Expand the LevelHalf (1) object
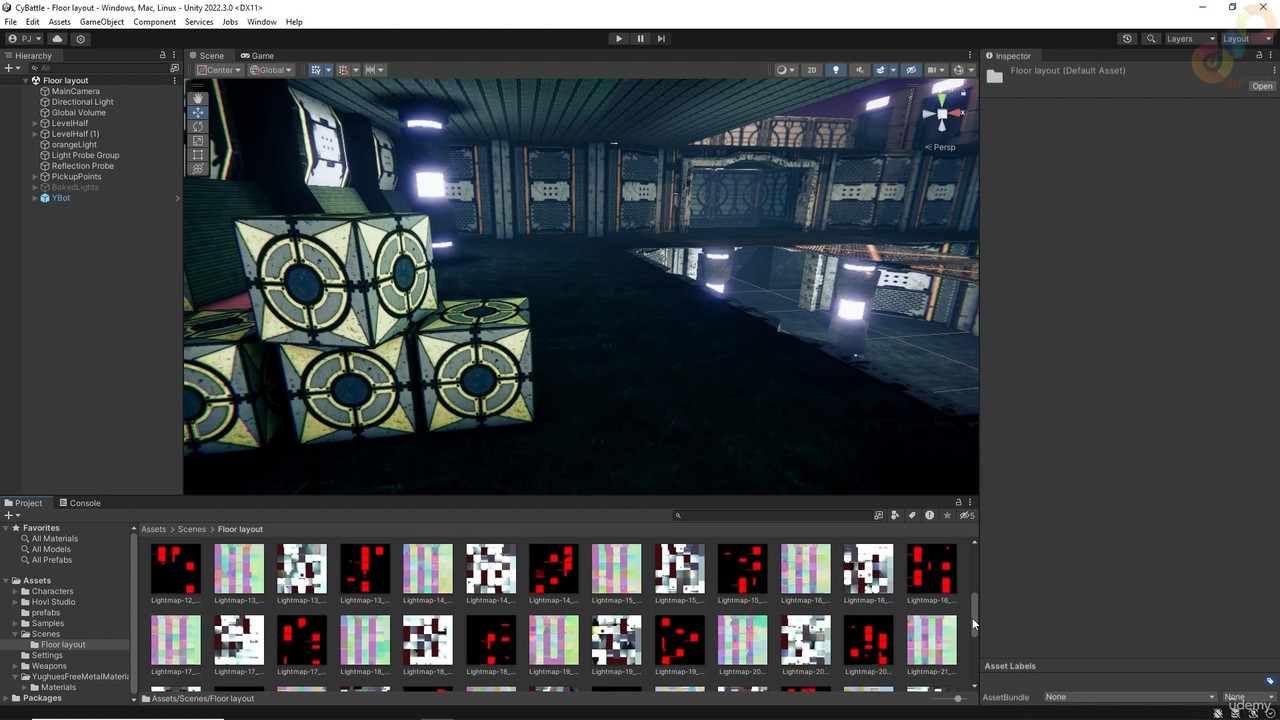This screenshot has height=720, width=1280. 35,134
